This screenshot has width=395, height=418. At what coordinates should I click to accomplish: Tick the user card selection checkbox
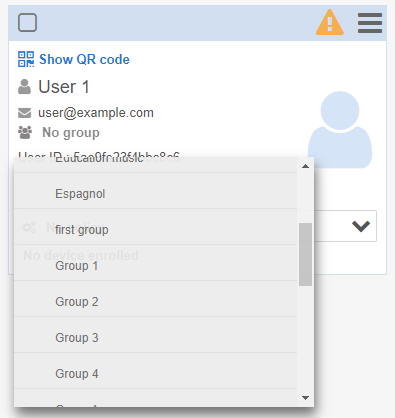27,23
